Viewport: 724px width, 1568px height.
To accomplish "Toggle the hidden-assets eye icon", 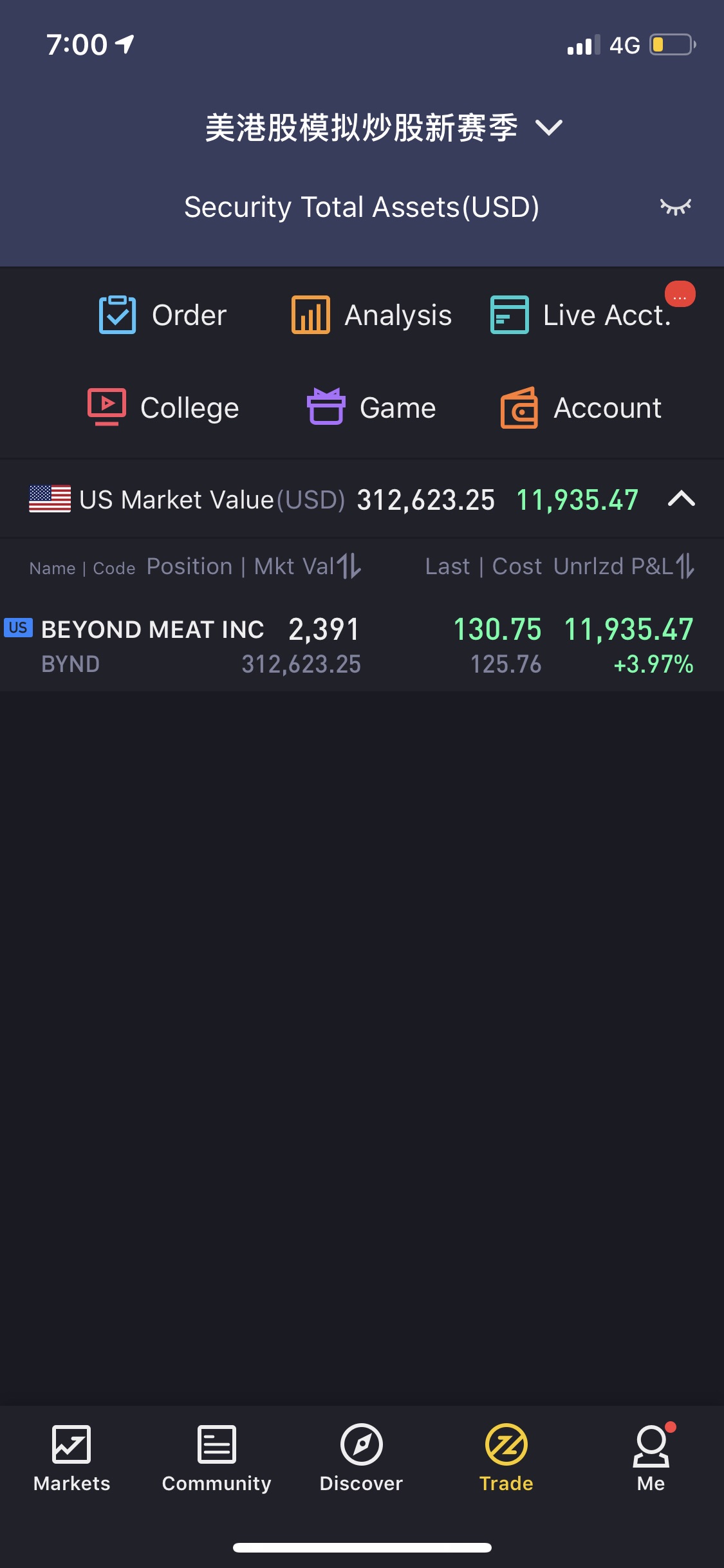I will click(x=675, y=207).
